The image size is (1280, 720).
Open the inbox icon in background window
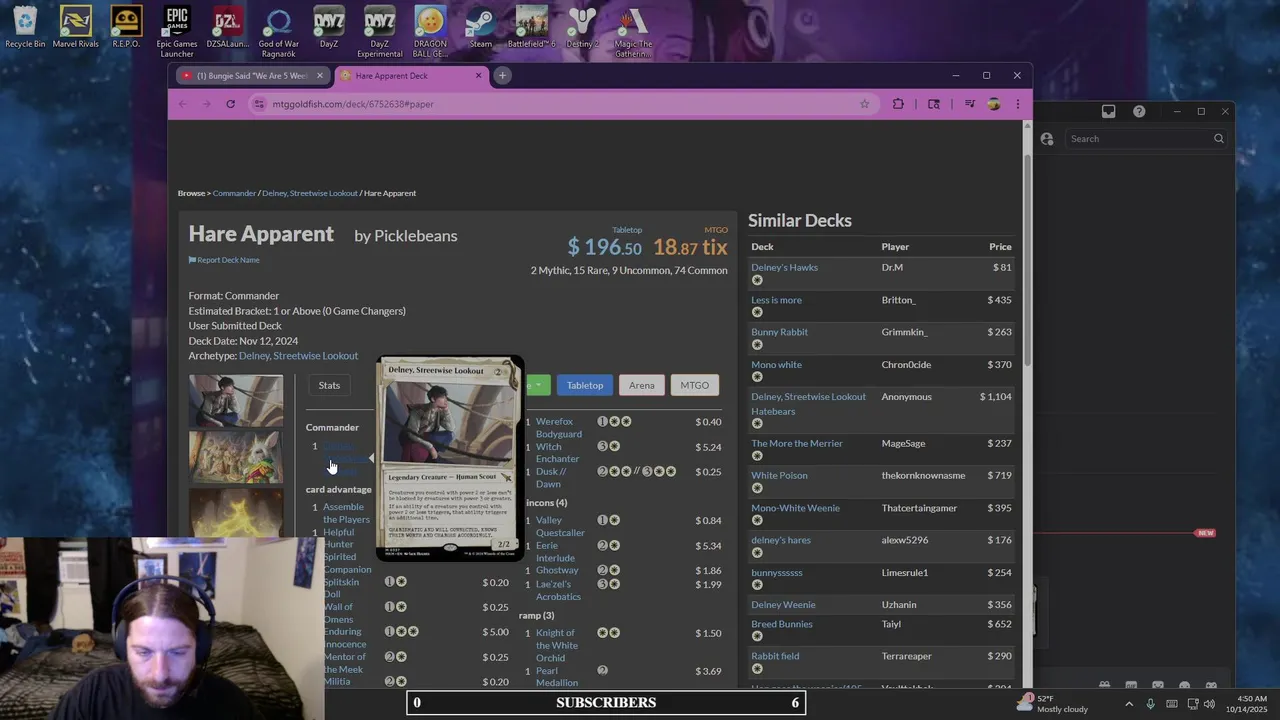(1108, 111)
